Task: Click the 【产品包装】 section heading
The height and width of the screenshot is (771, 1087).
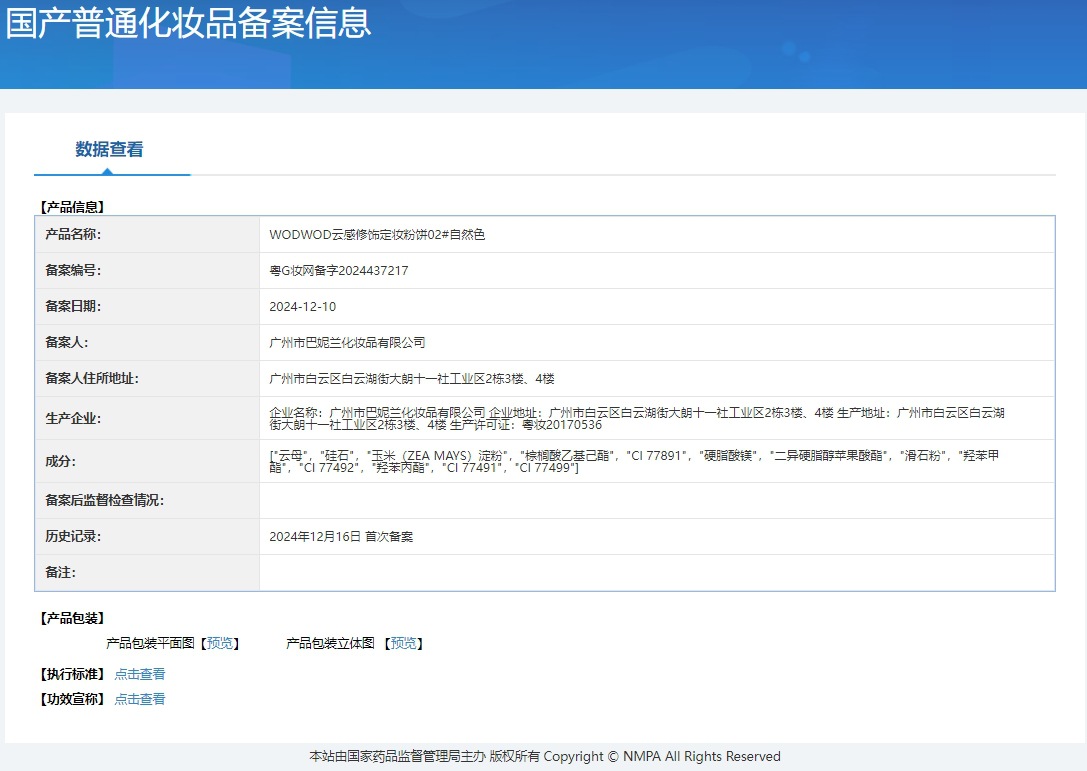Action: pos(72,618)
